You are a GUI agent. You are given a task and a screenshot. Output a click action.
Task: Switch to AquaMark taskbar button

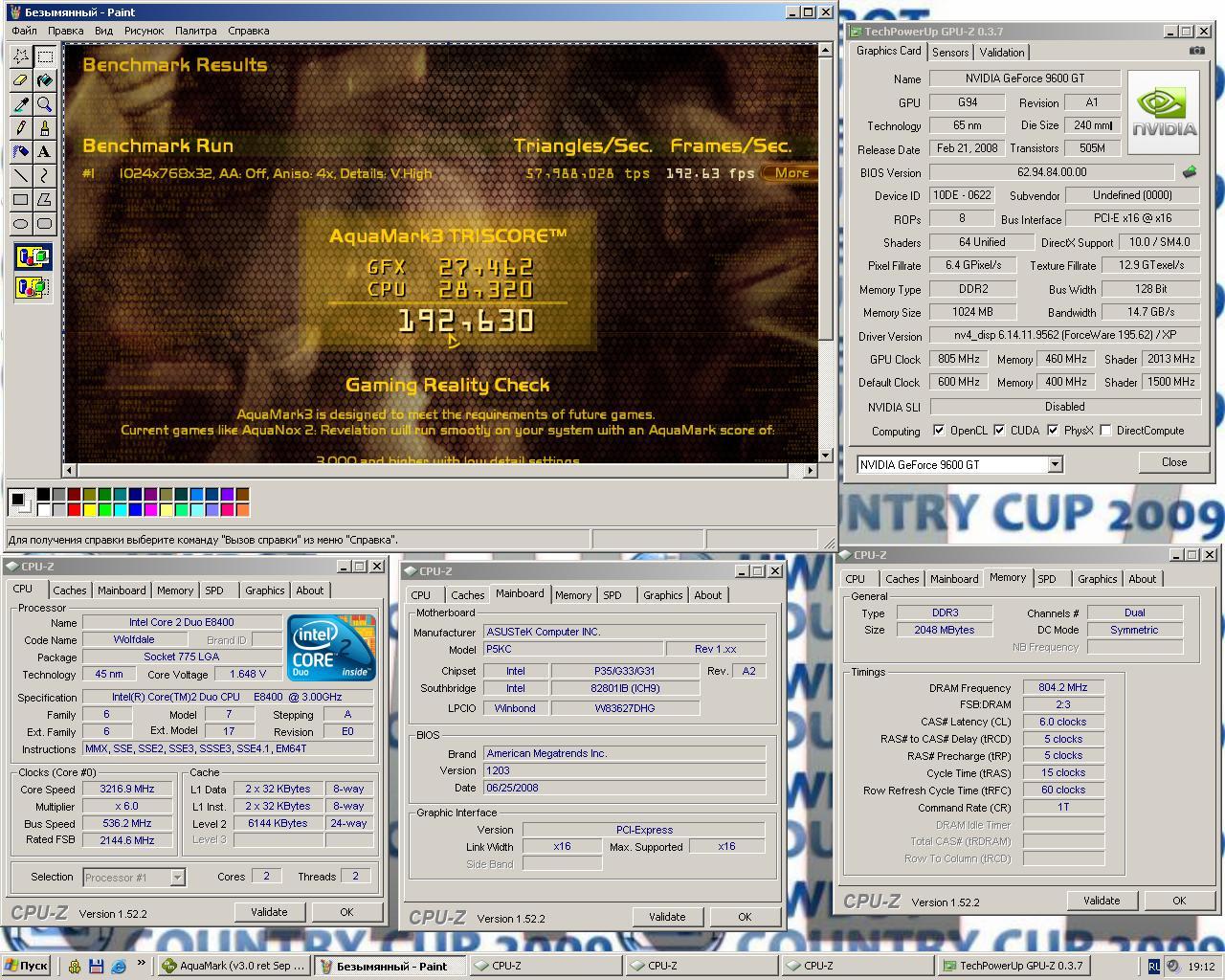pos(233,966)
